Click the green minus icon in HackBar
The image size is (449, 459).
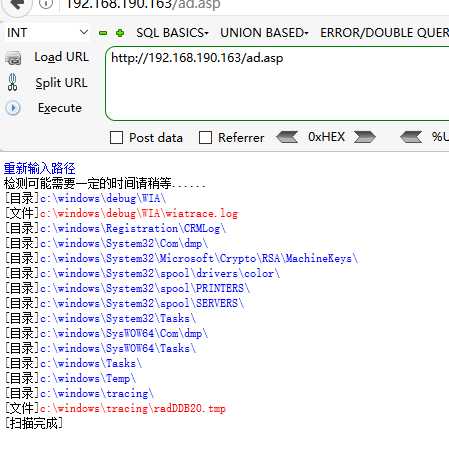[103, 33]
